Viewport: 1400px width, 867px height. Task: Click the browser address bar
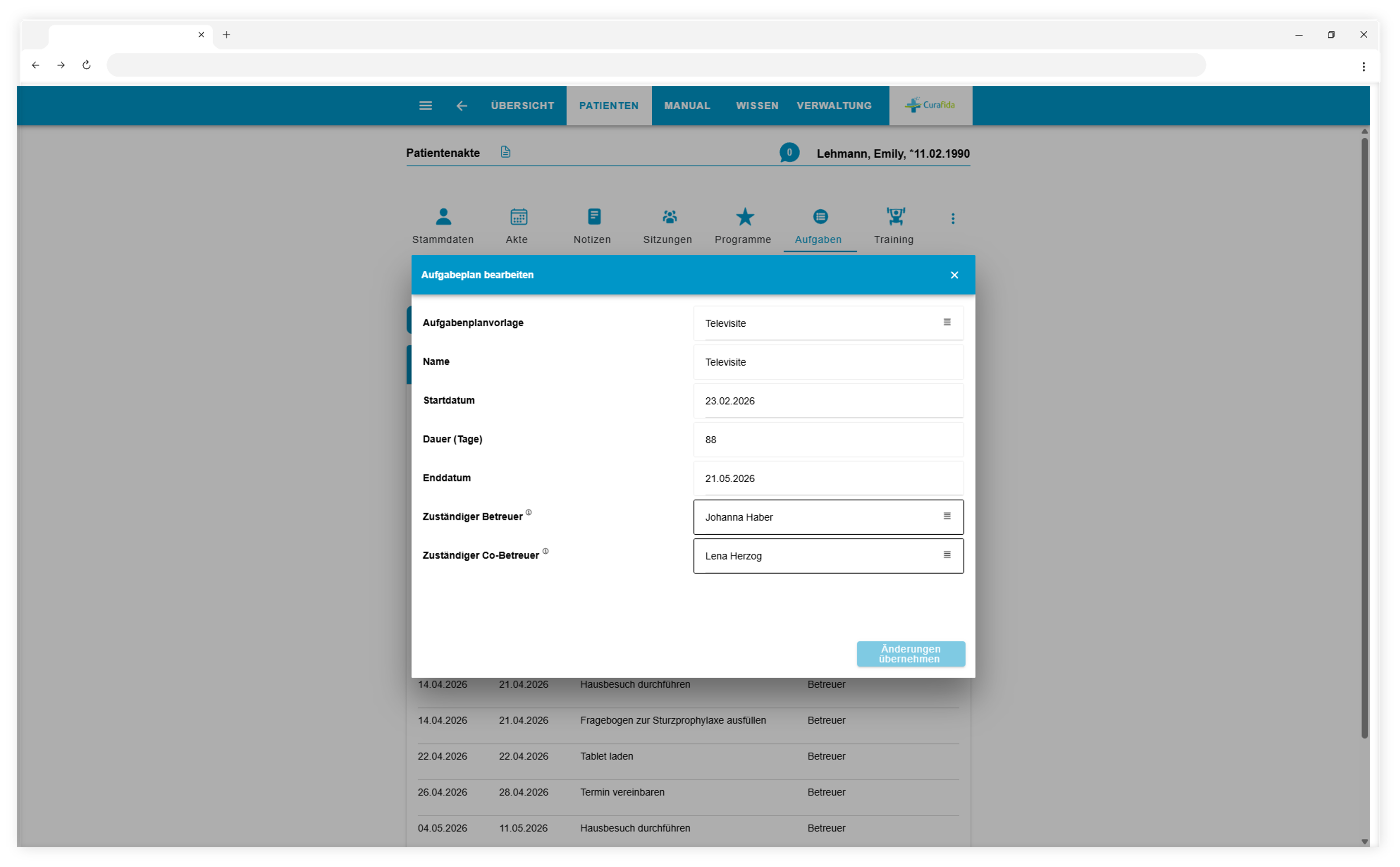pyautogui.click(x=656, y=65)
